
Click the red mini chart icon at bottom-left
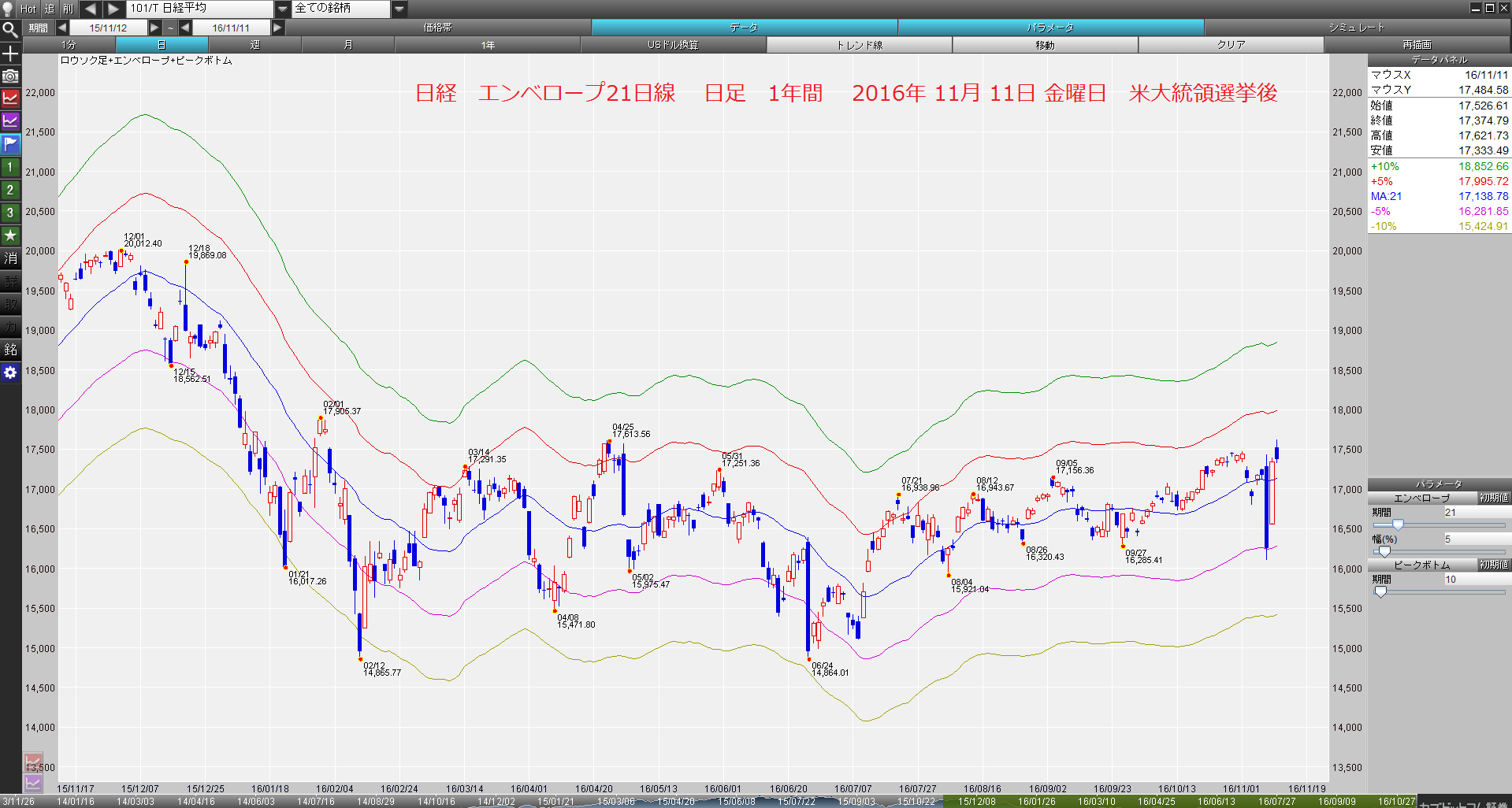[33, 762]
